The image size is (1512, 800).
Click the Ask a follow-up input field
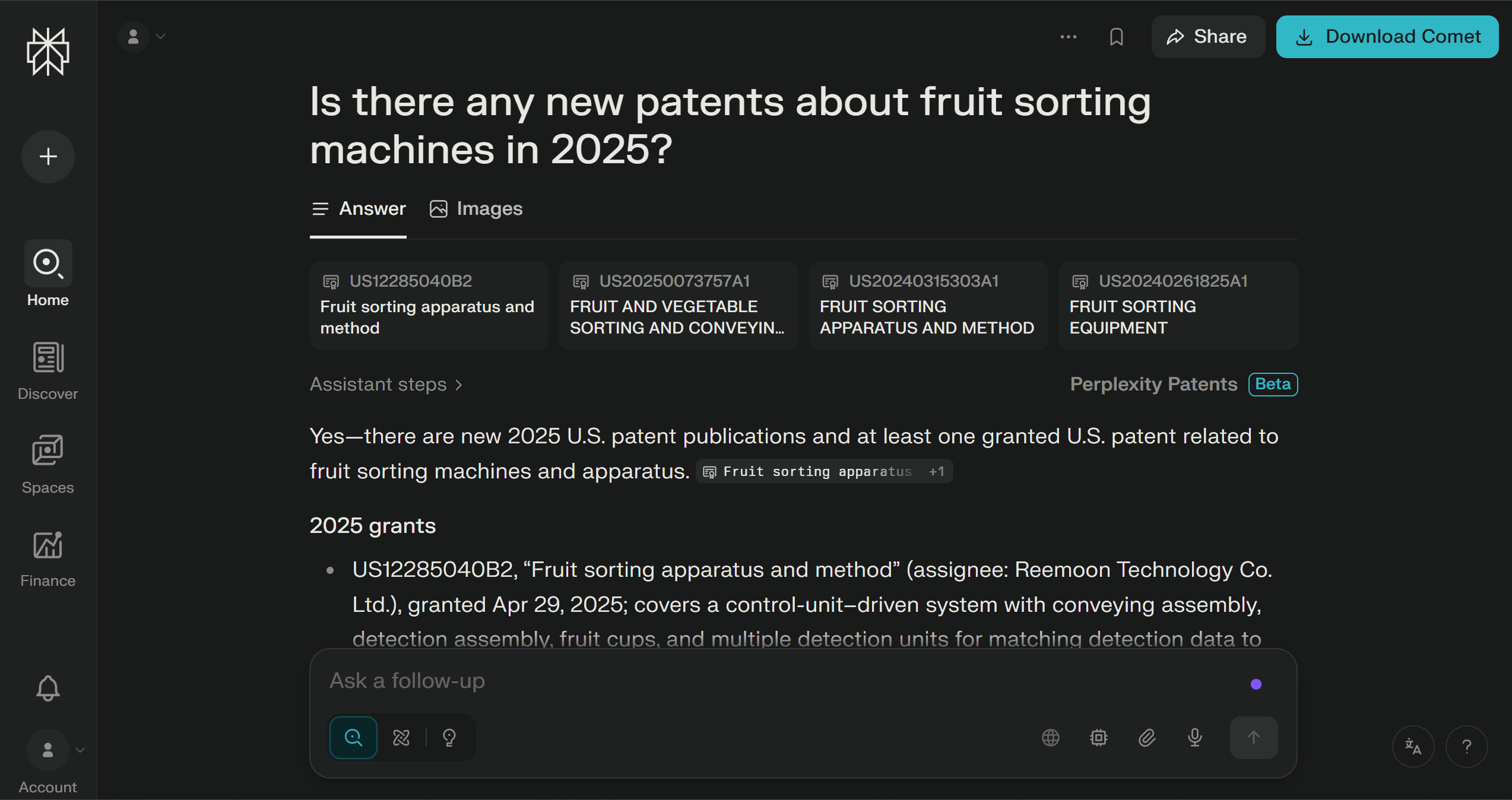pos(712,681)
